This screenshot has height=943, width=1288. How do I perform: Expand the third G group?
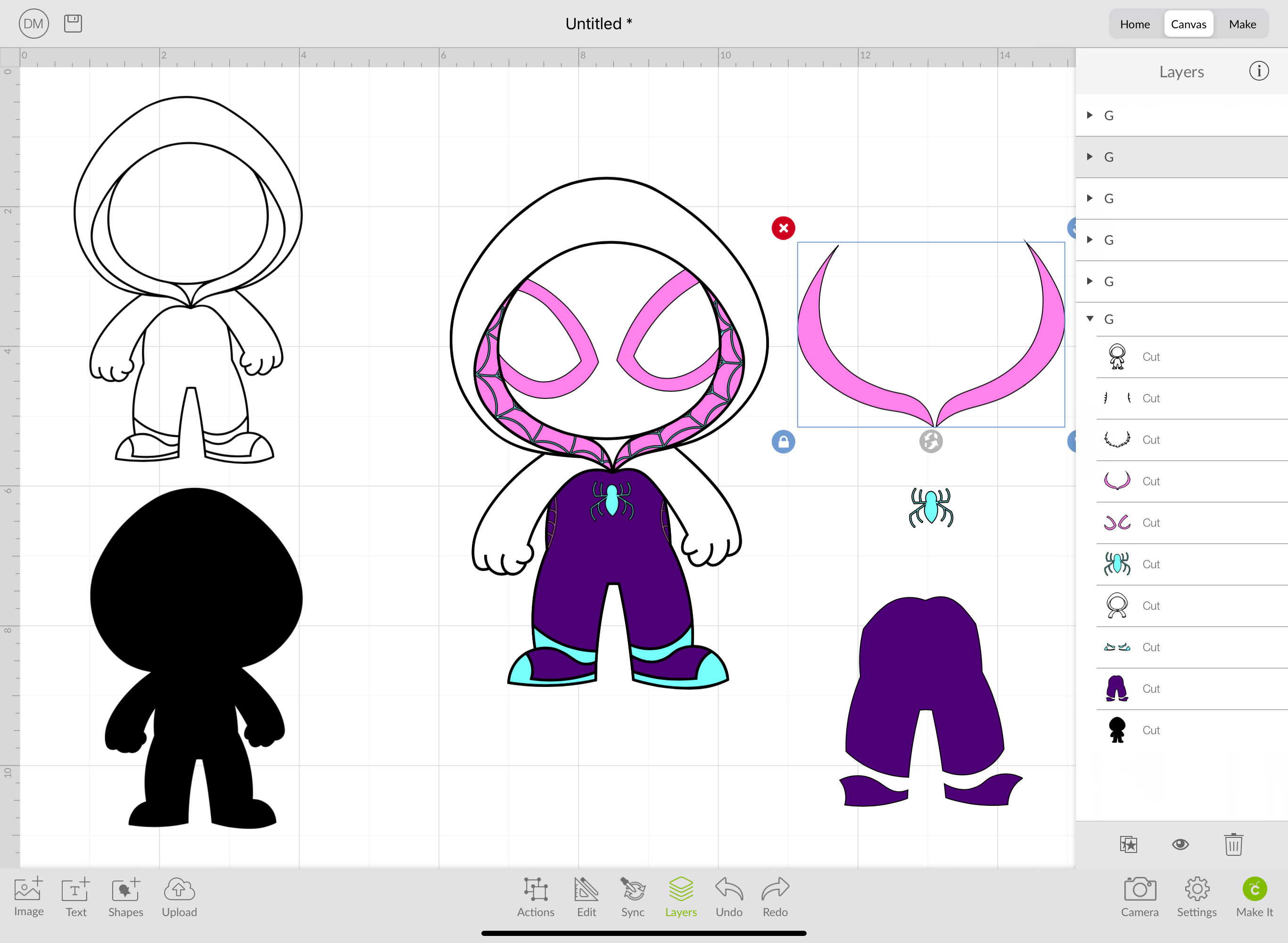click(1090, 198)
